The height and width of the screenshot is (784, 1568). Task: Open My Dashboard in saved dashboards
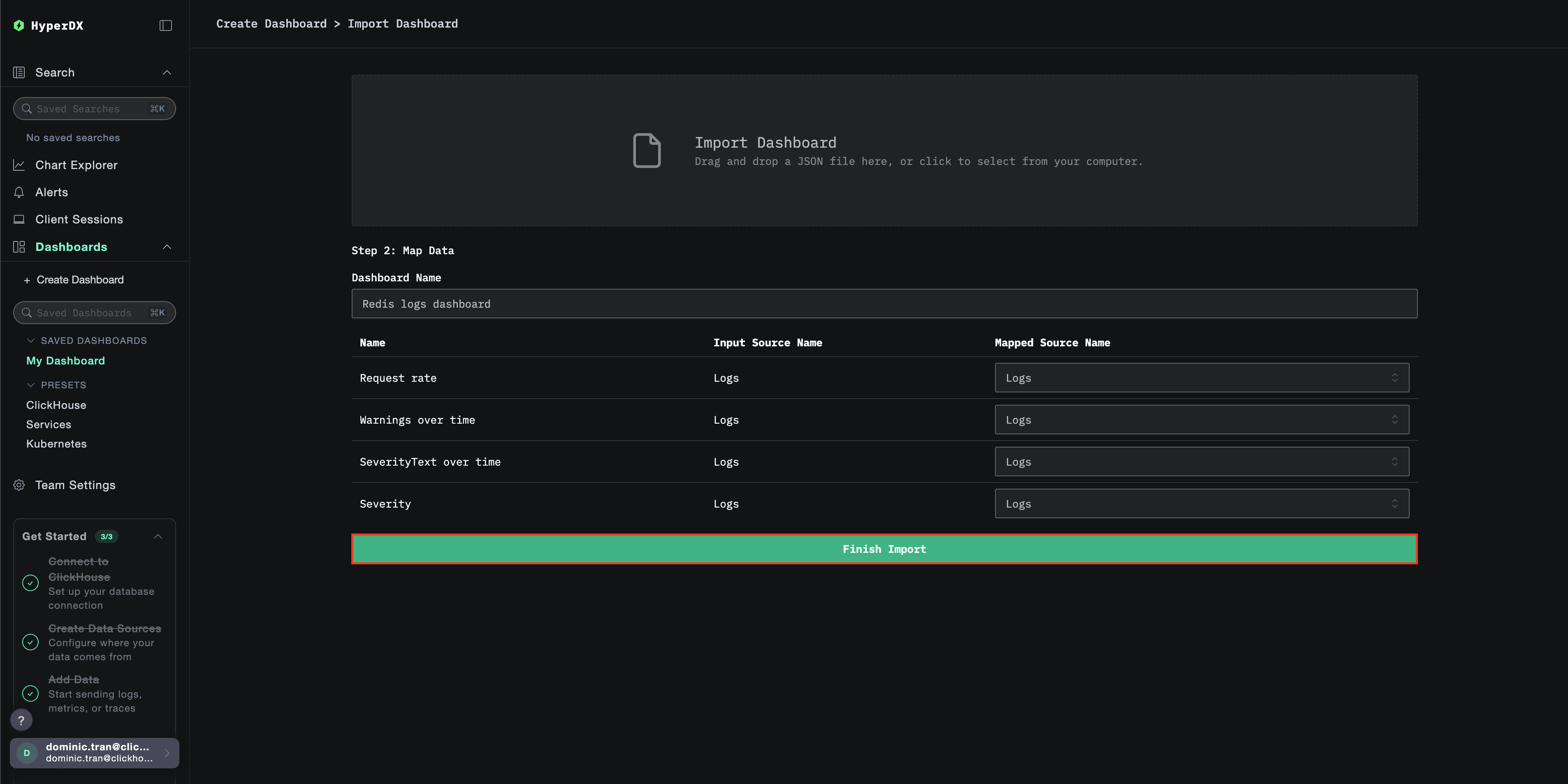tap(66, 361)
